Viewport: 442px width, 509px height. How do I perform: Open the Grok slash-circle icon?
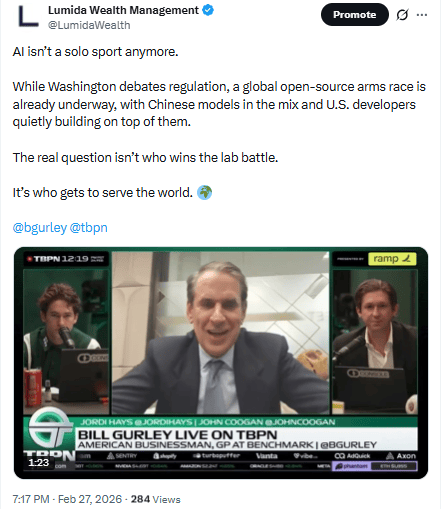pos(402,15)
